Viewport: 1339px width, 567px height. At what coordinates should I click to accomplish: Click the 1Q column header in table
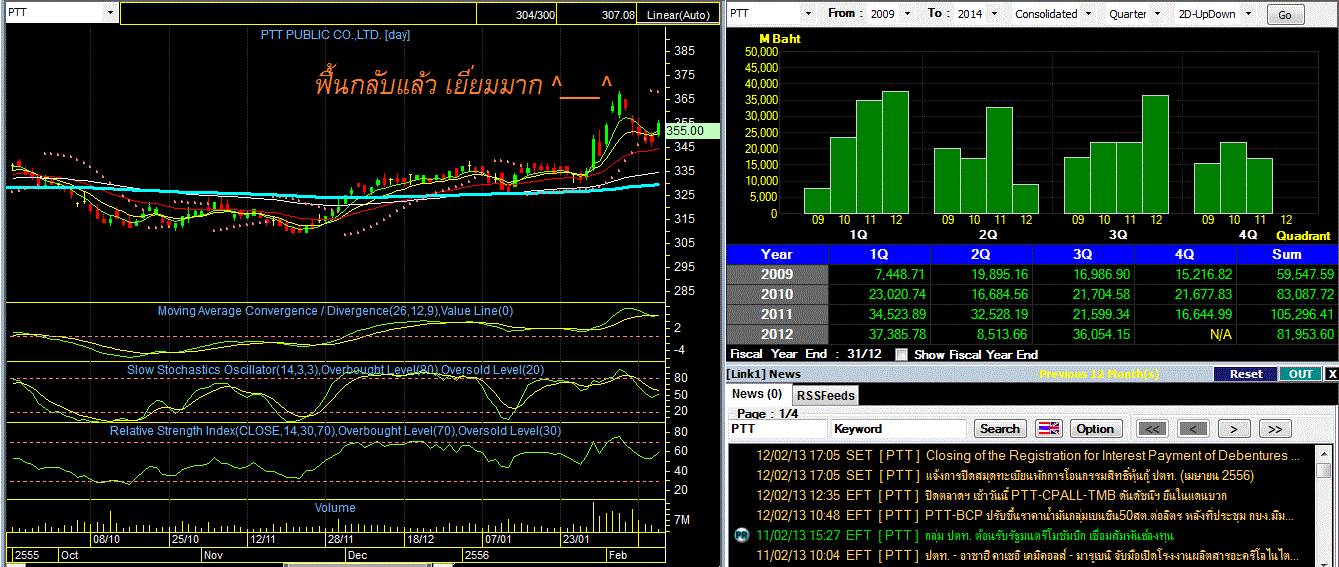(x=880, y=254)
